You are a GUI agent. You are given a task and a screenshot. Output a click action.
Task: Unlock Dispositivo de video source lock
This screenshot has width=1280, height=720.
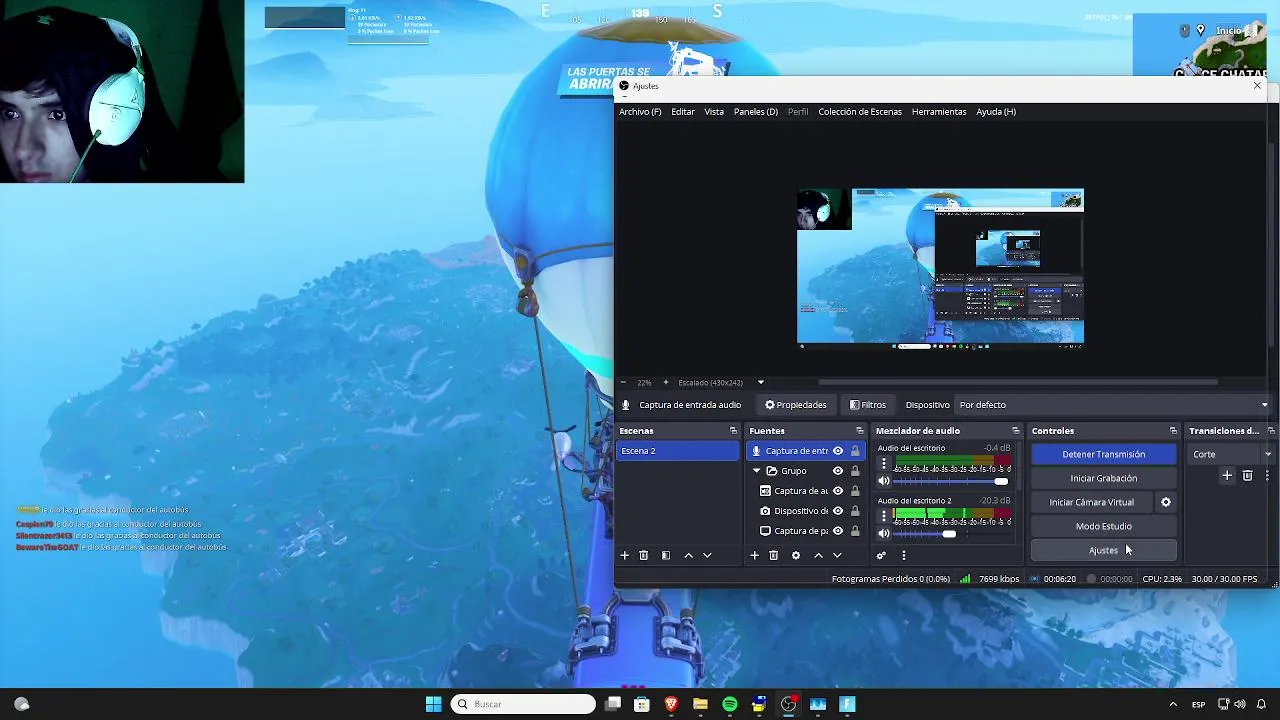855,511
